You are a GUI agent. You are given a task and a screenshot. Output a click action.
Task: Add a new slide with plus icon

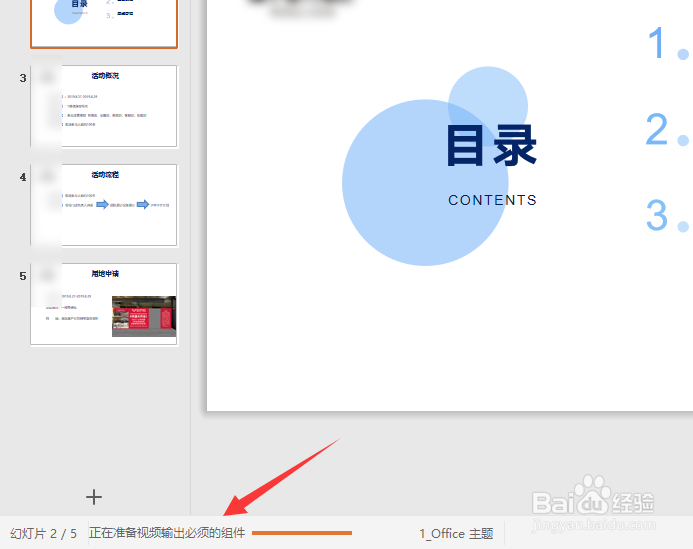coord(94,497)
